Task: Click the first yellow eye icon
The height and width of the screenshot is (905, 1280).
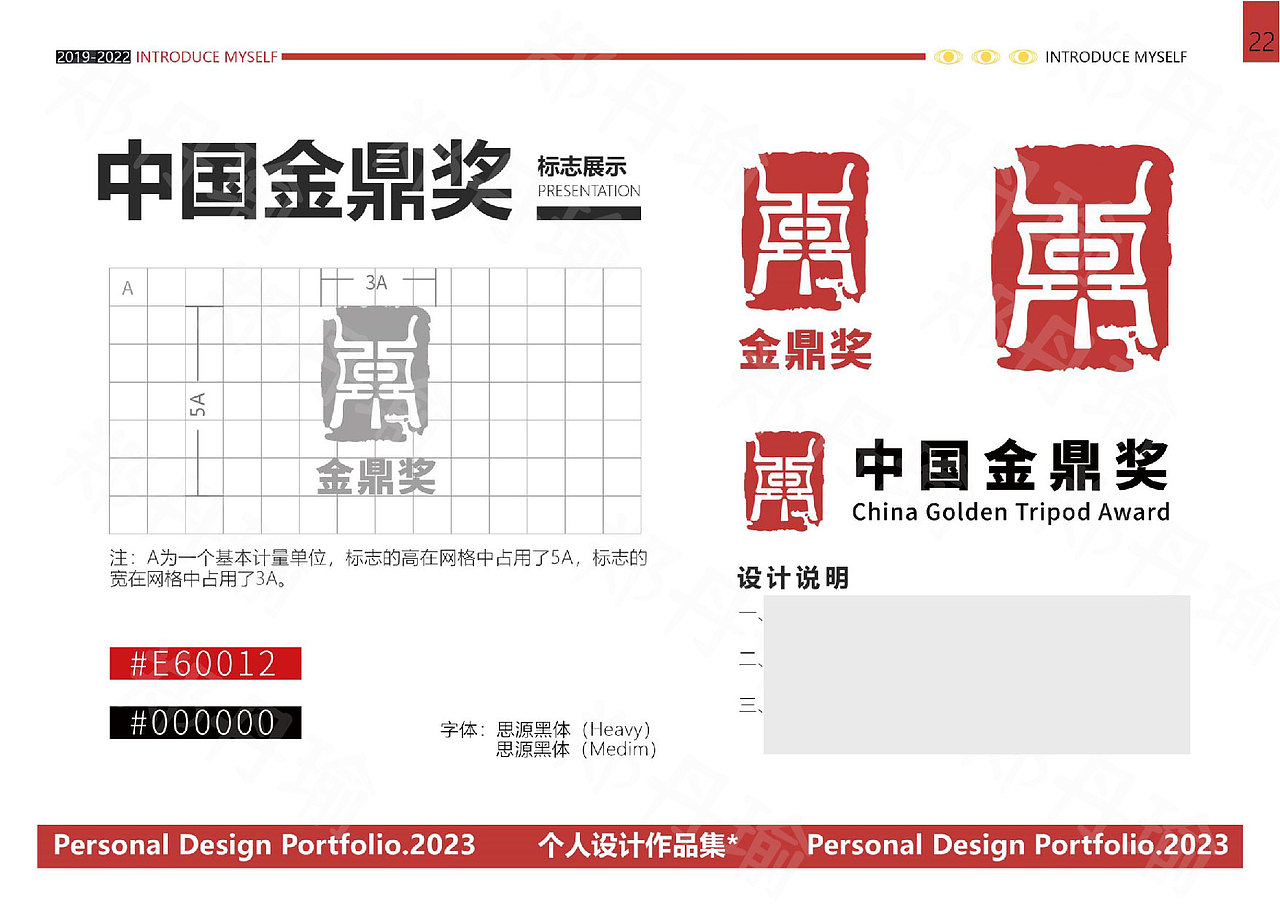Action: 948,57
